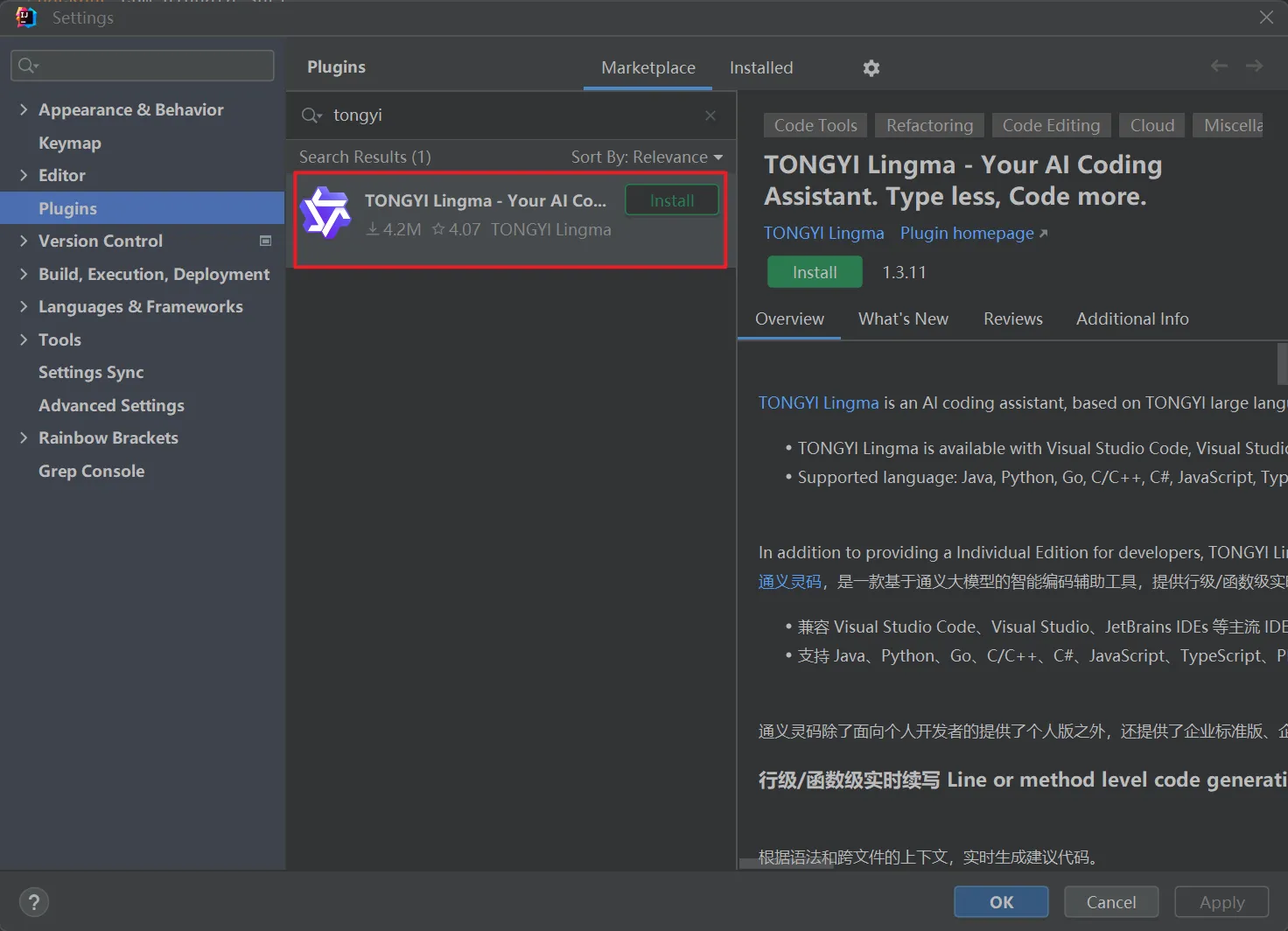Focus the settings search field
The height and width of the screenshot is (931, 1288).
(x=143, y=66)
